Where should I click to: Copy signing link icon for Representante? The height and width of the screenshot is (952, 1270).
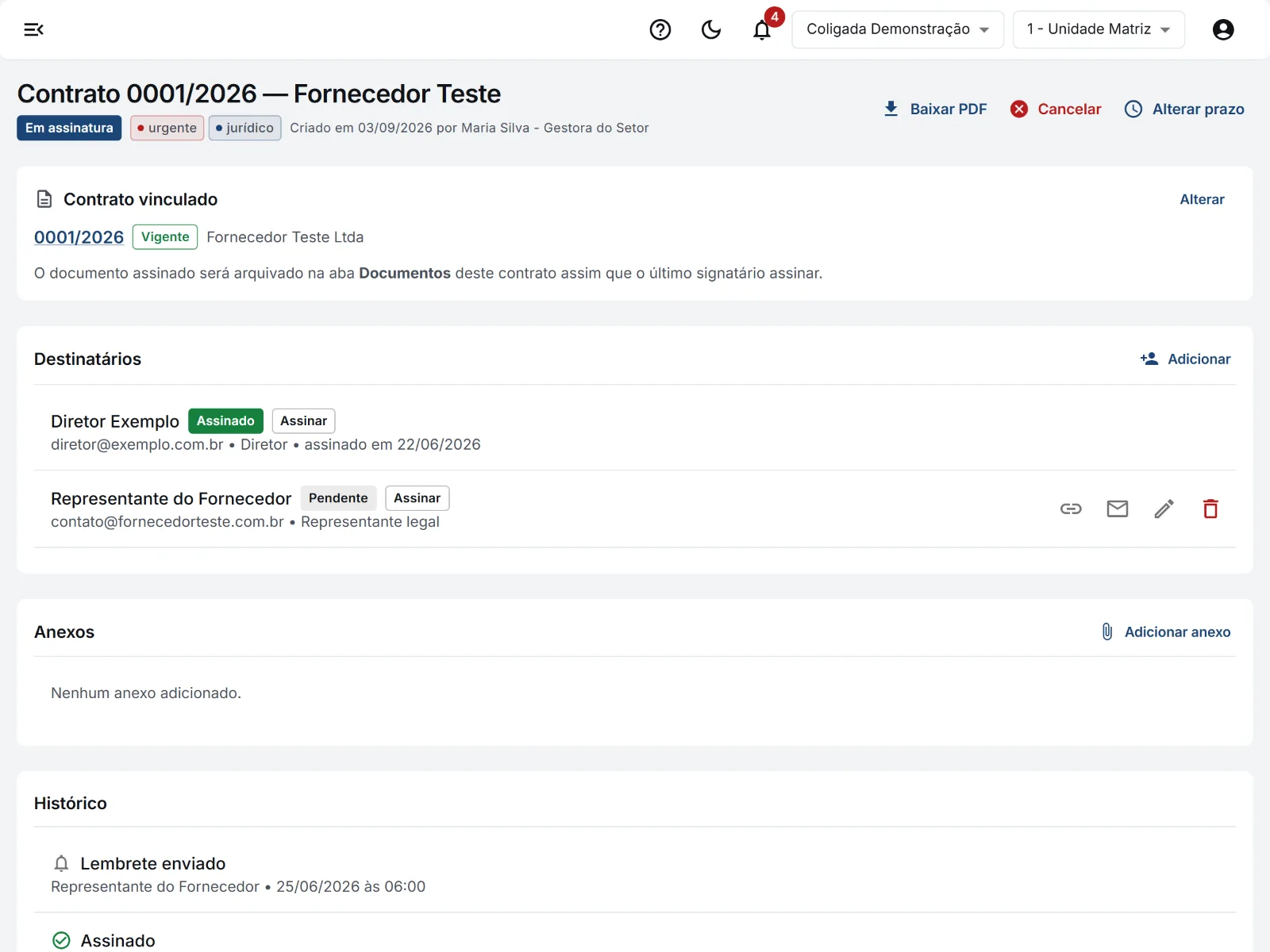[1071, 509]
